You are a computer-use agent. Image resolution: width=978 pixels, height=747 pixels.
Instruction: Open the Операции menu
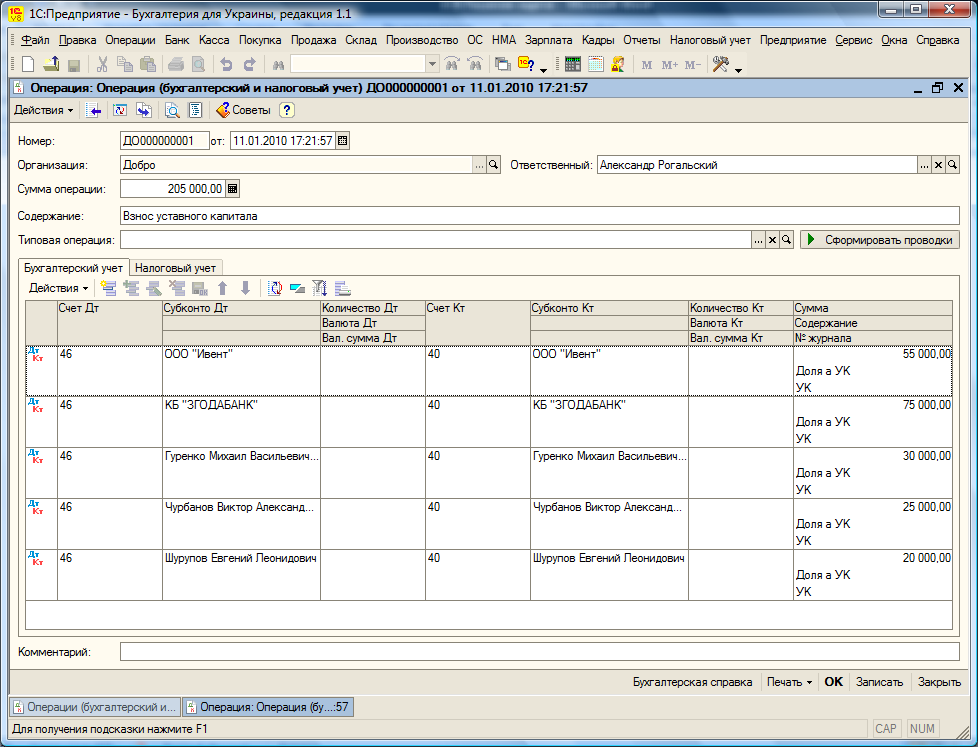point(130,40)
